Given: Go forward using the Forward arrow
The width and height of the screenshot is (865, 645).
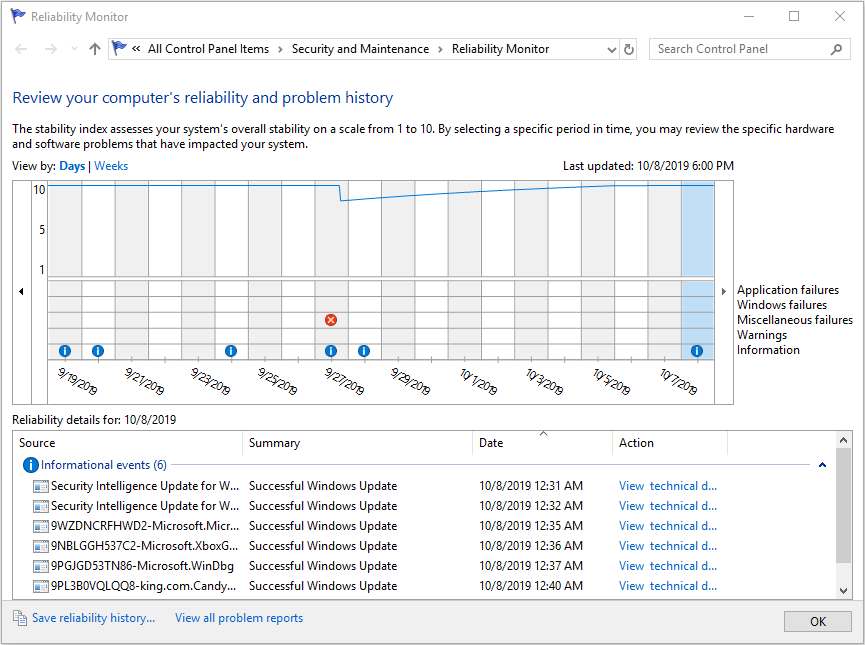Looking at the screenshot, I should pyautogui.click(x=51, y=49).
